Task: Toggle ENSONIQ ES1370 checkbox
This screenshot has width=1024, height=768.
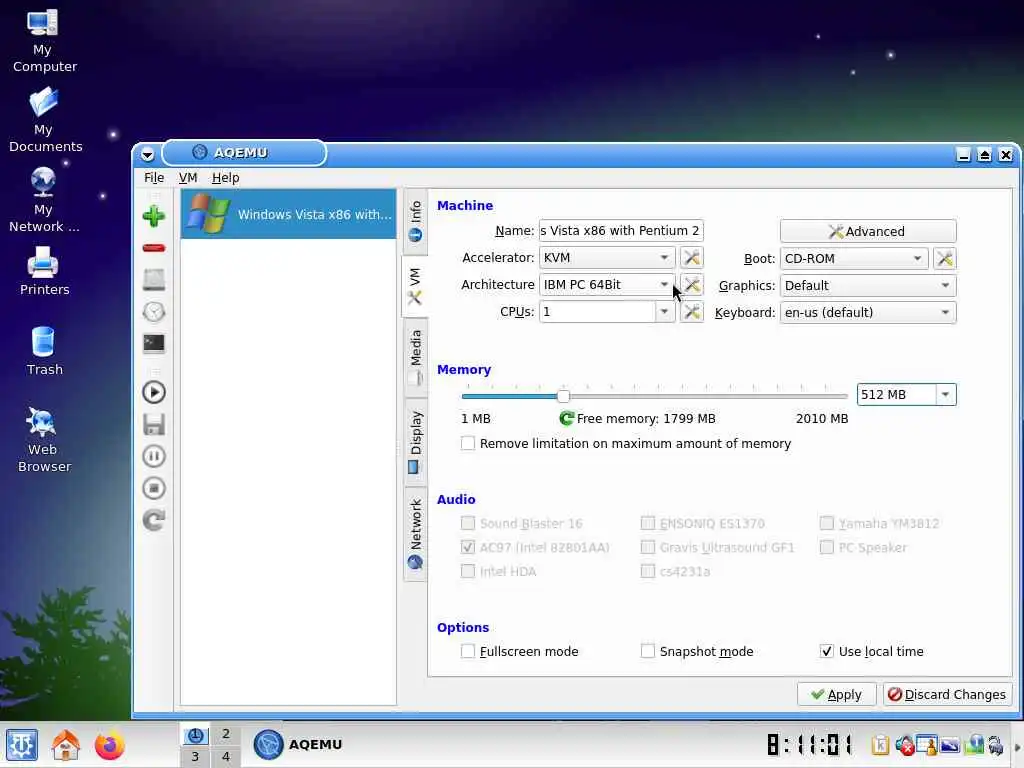Action: pos(648,523)
